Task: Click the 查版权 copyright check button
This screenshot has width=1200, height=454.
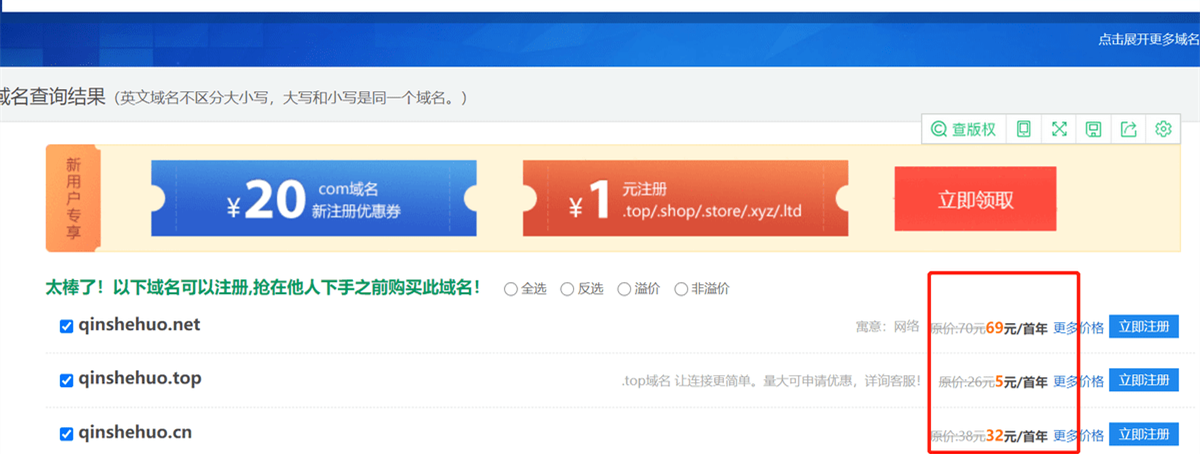Action: 964,129
